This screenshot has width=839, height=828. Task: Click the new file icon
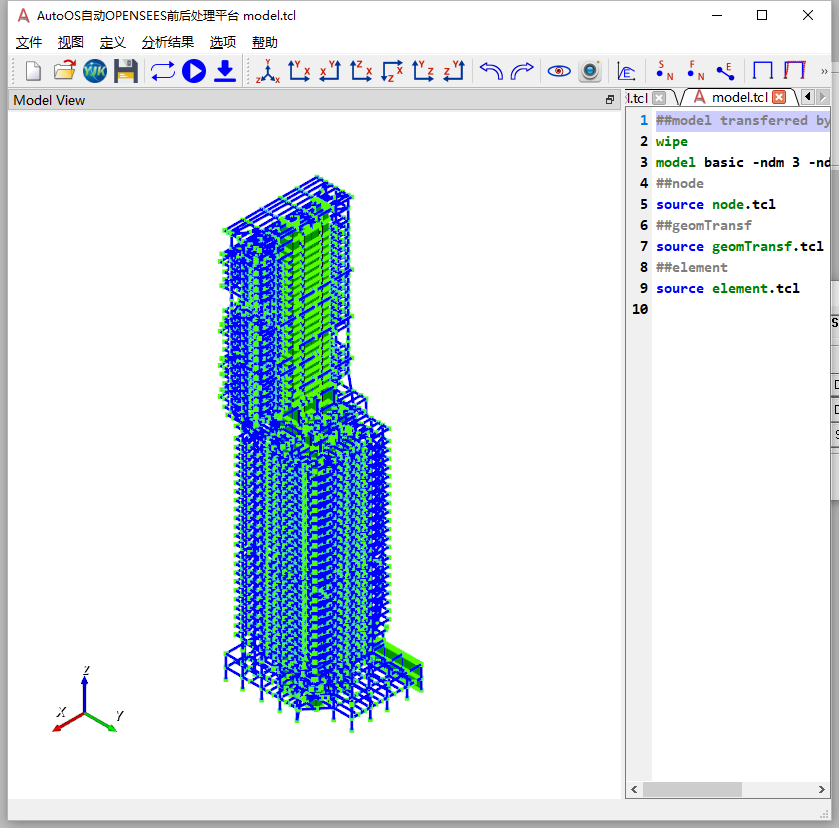[x=34, y=71]
